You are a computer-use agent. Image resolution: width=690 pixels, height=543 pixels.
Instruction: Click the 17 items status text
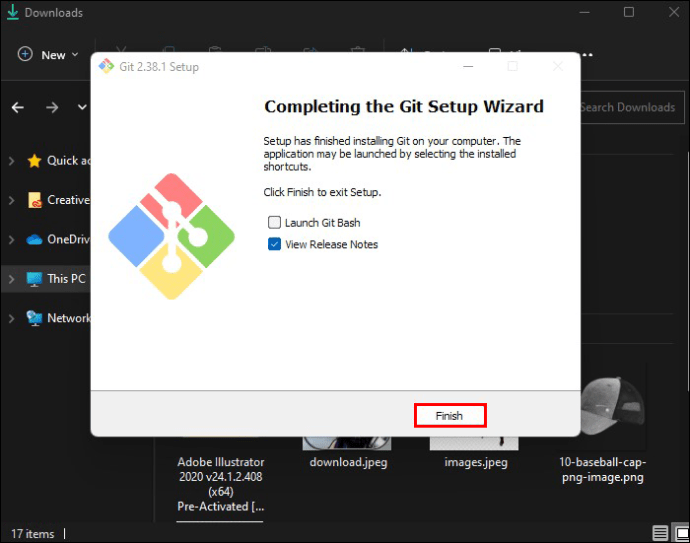(33, 534)
